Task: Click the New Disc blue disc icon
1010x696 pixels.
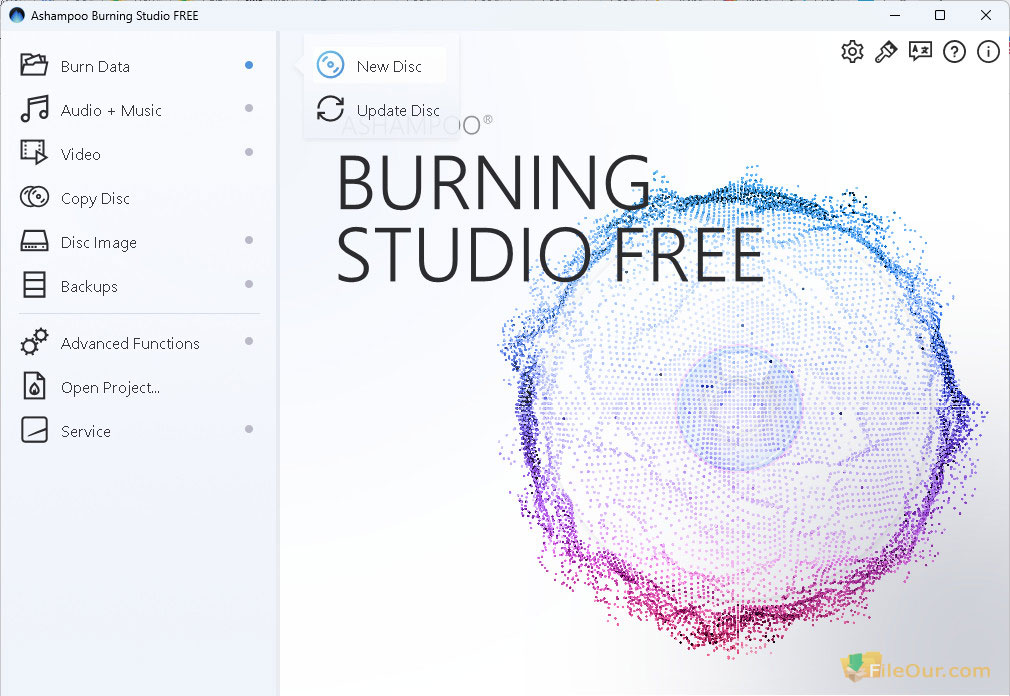Action: pyautogui.click(x=330, y=65)
